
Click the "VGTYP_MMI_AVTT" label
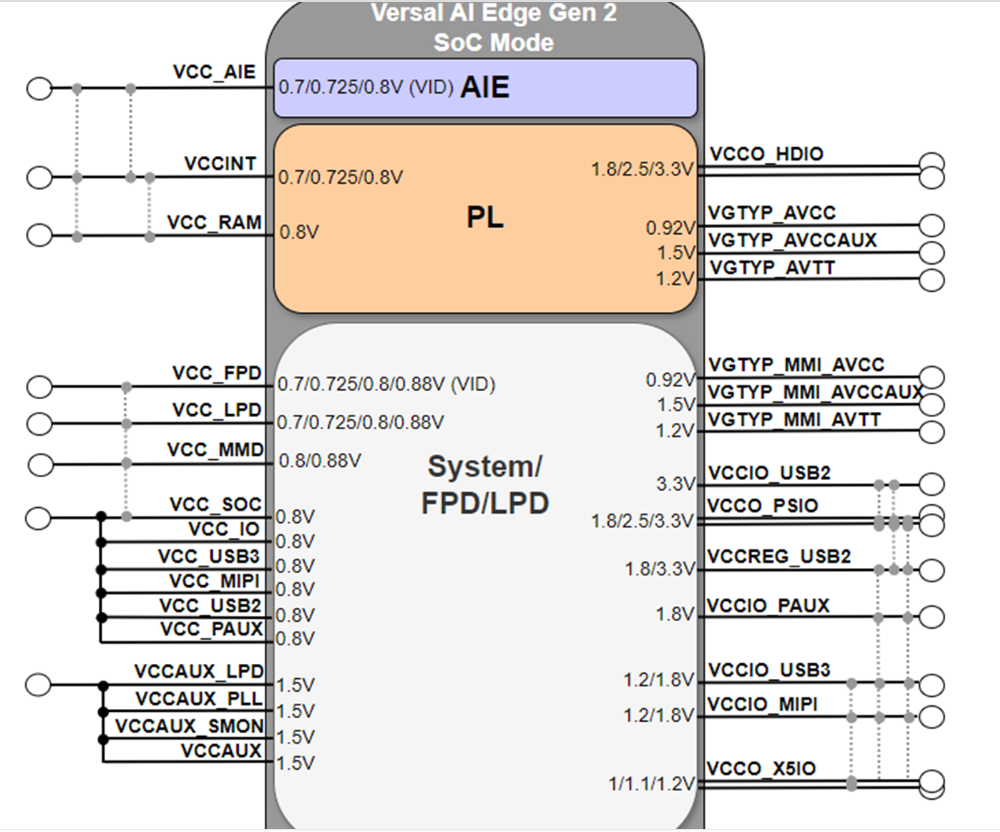point(795,420)
